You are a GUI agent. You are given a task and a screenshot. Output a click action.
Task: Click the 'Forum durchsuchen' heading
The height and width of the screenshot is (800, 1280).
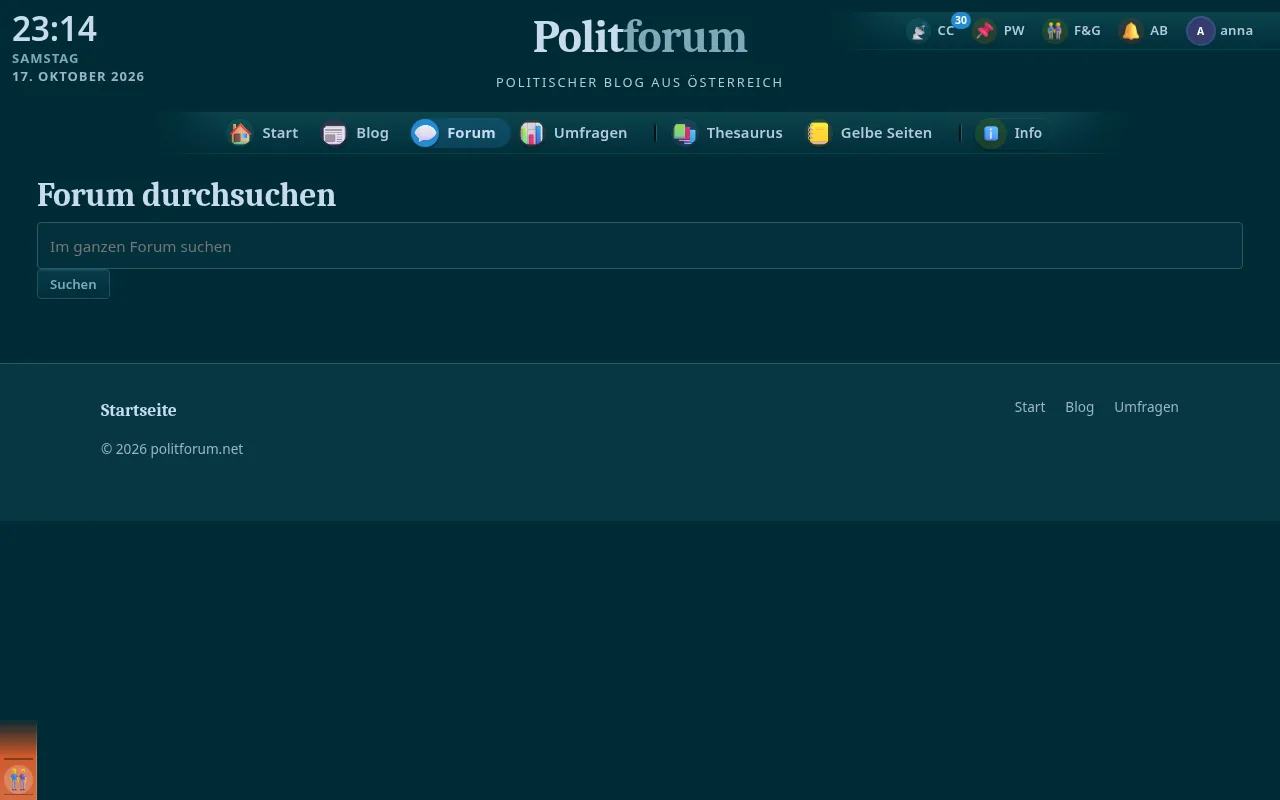186,194
